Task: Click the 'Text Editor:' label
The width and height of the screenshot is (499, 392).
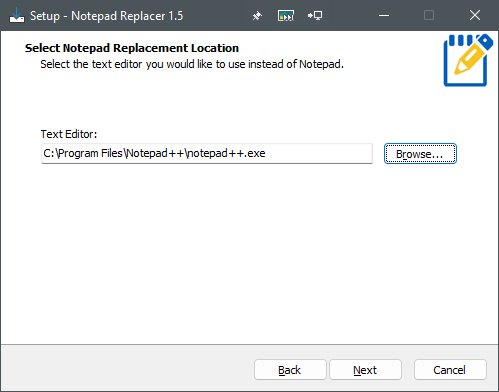Action: click(x=69, y=134)
